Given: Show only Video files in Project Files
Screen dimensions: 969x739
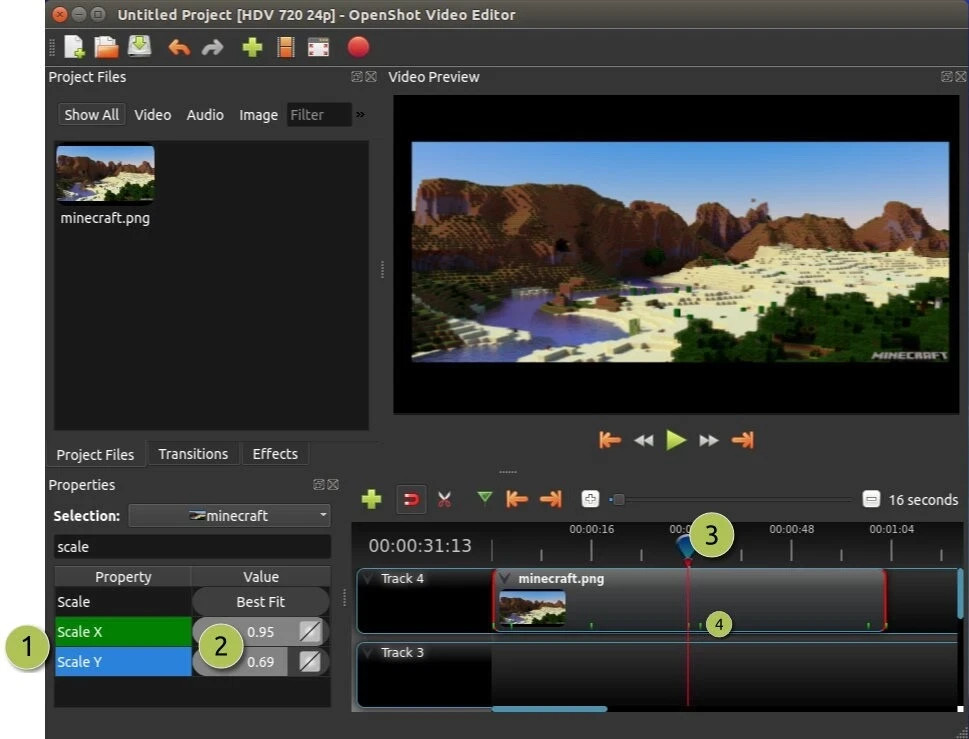Looking at the screenshot, I should [152, 114].
